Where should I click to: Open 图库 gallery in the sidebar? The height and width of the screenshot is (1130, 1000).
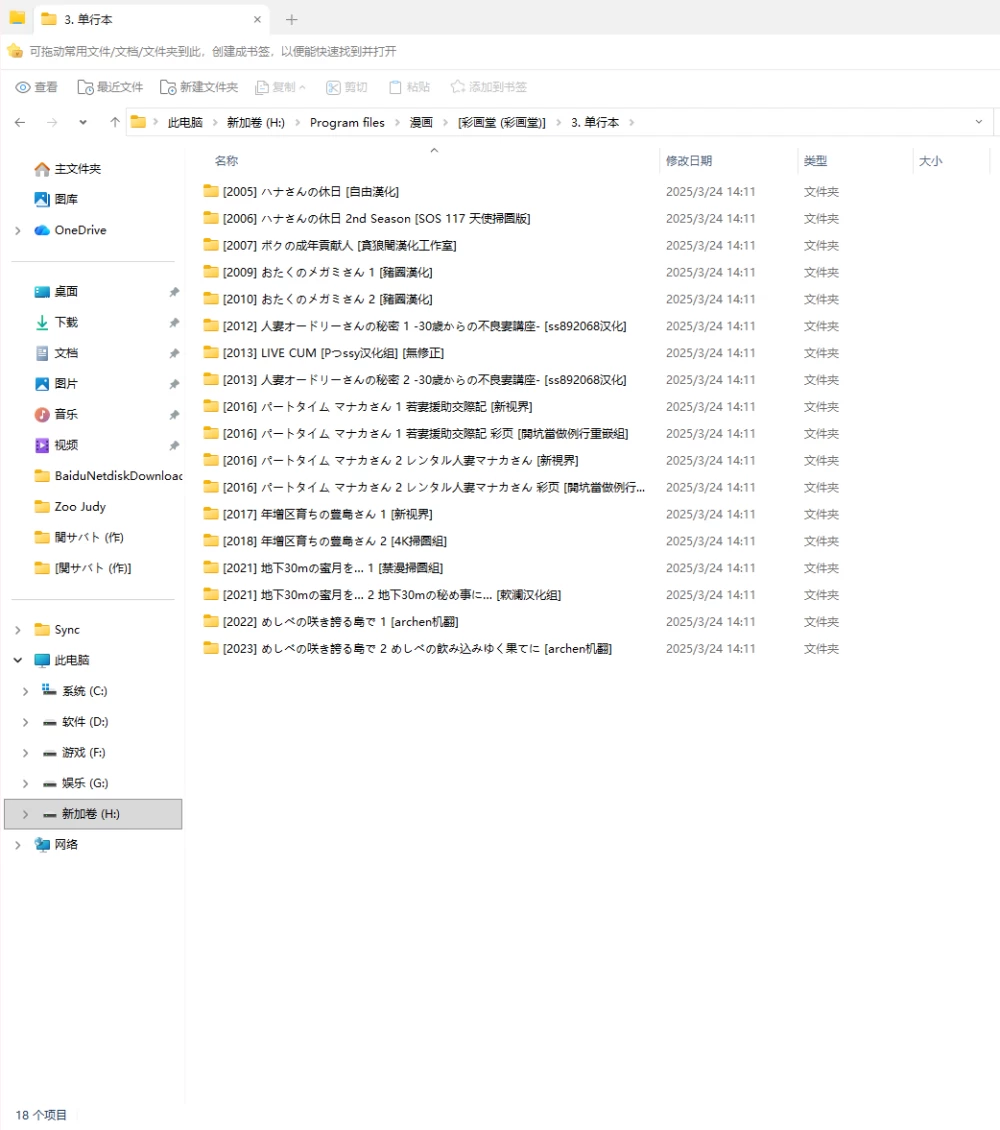tap(56, 200)
